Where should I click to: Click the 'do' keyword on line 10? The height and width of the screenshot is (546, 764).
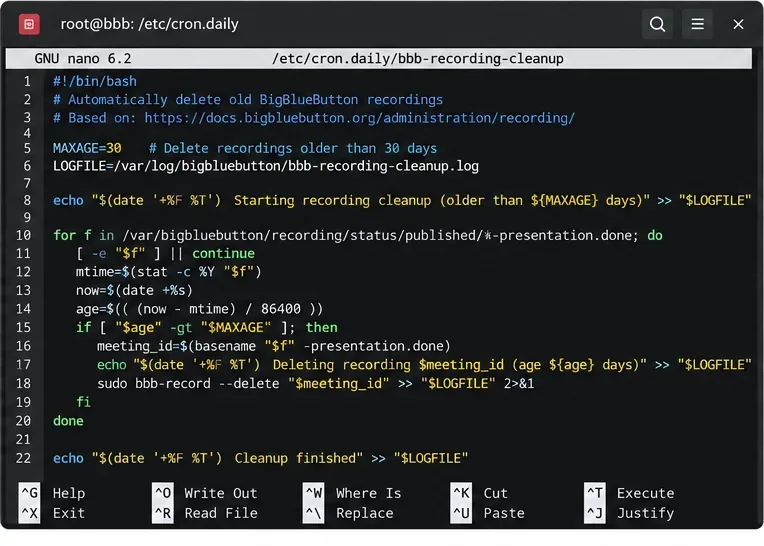655,236
